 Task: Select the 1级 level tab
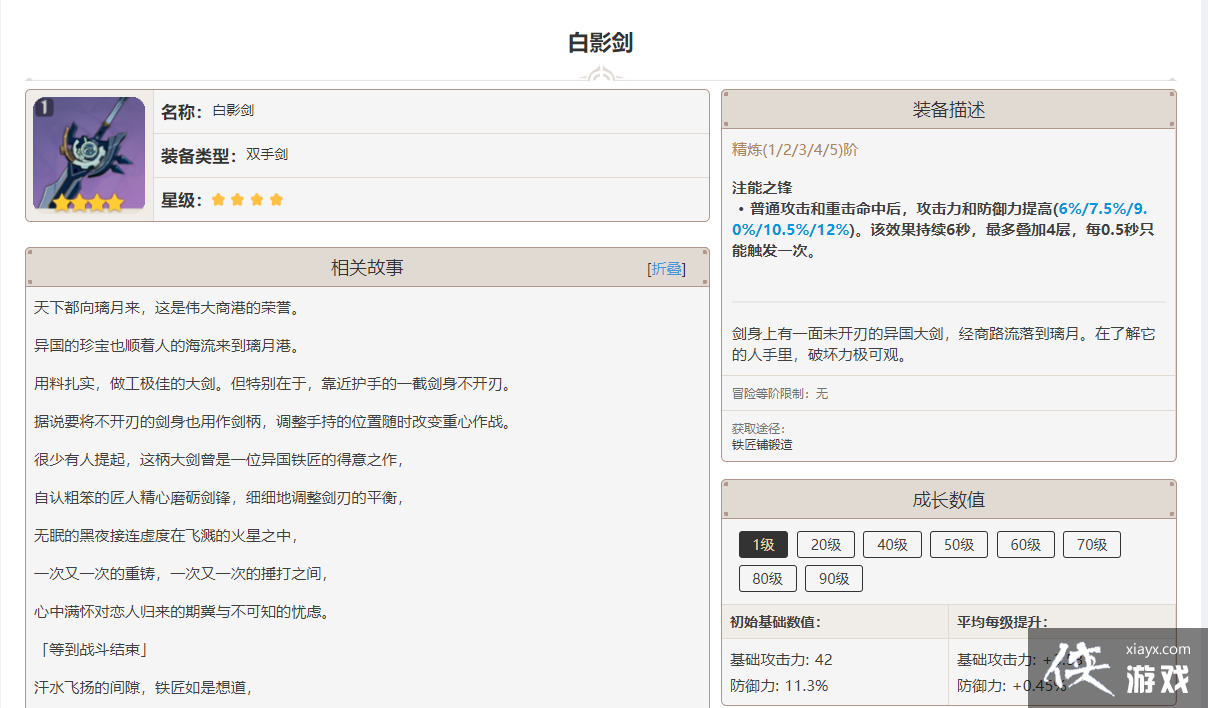[763, 545]
